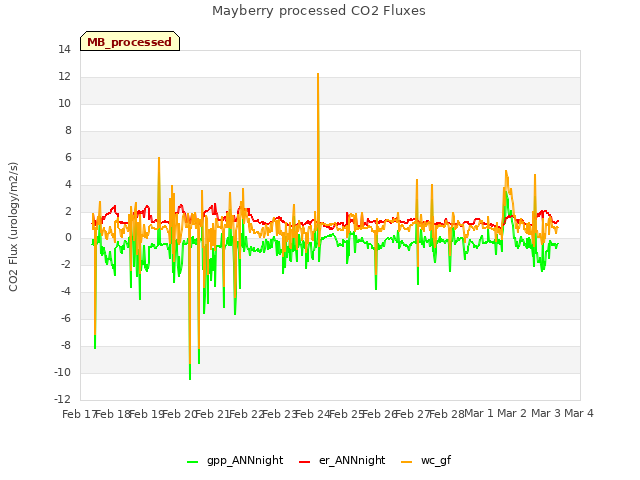Click the y-axis value 8
Image resolution: width=640 pixels, height=480 pixels.
[x=68, y=131]
